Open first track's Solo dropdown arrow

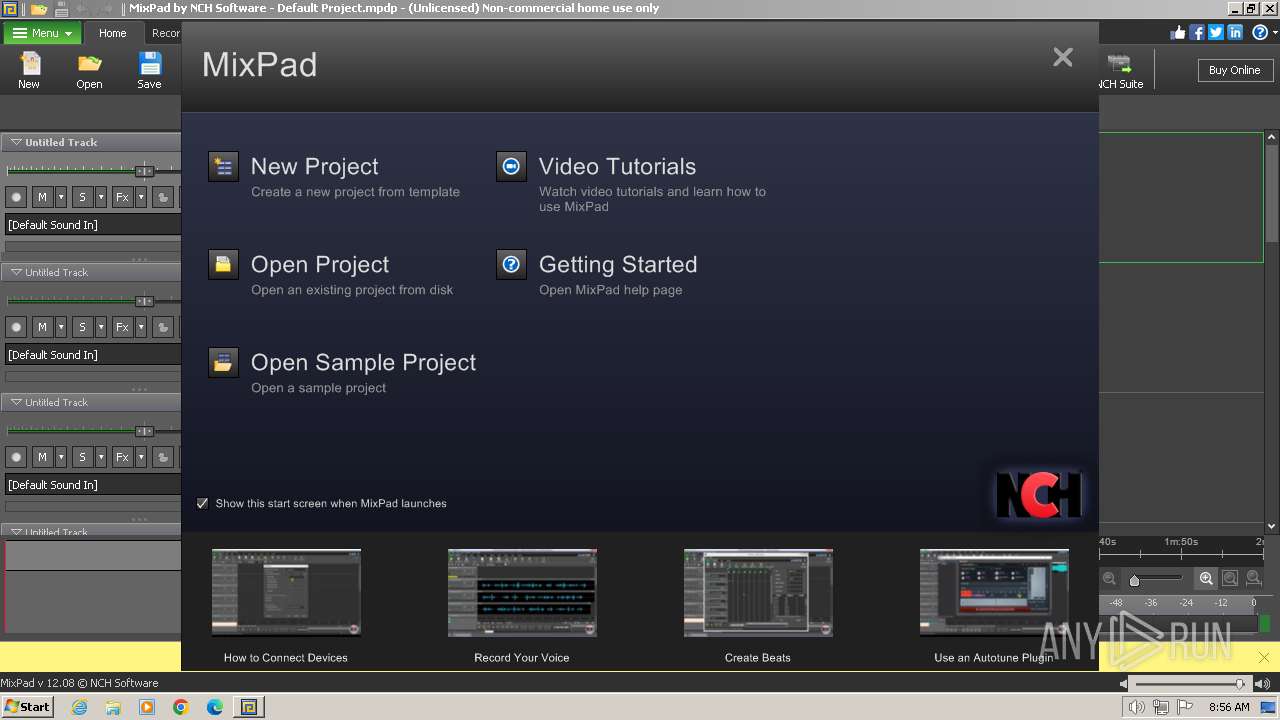(101, 197)
